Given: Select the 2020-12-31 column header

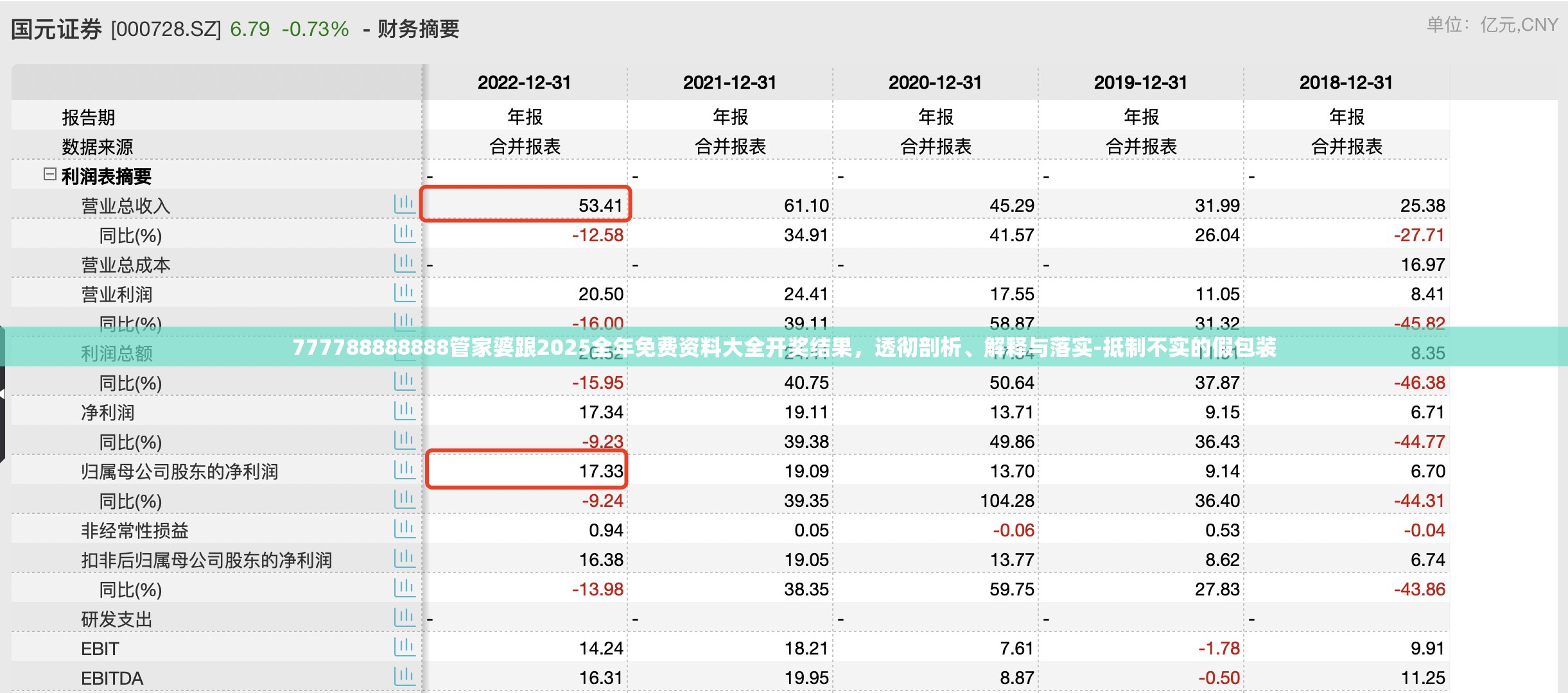Looking at the screenshot, I should click(x=935, y=83).
